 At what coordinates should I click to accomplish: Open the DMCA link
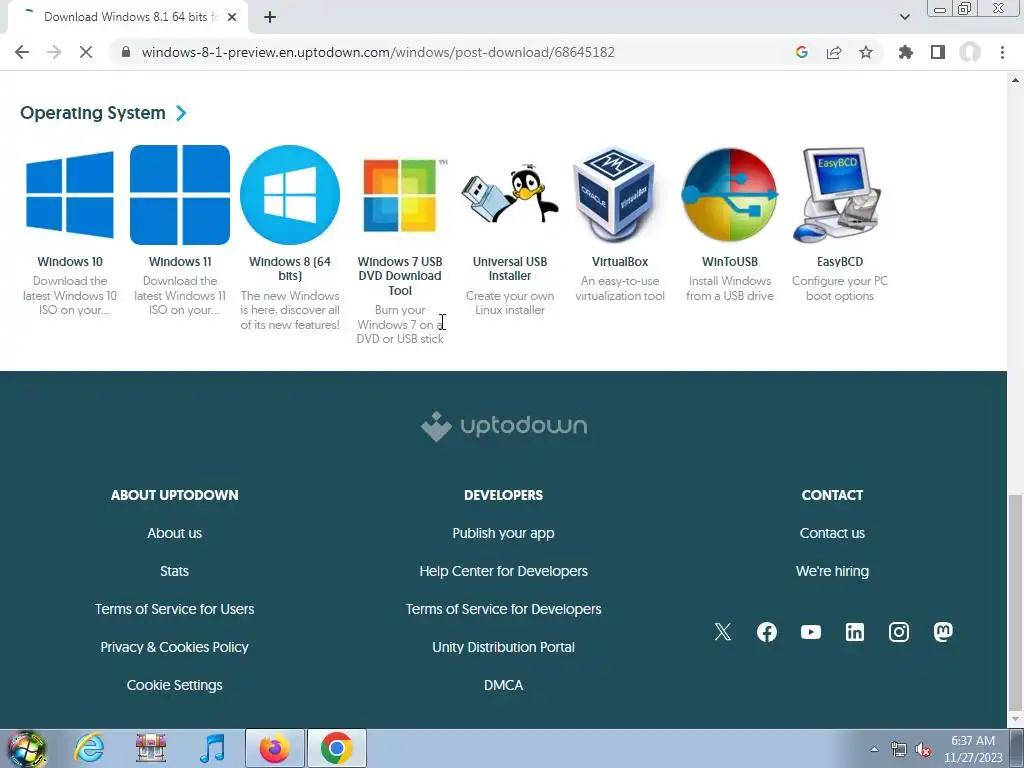(504, 684)
